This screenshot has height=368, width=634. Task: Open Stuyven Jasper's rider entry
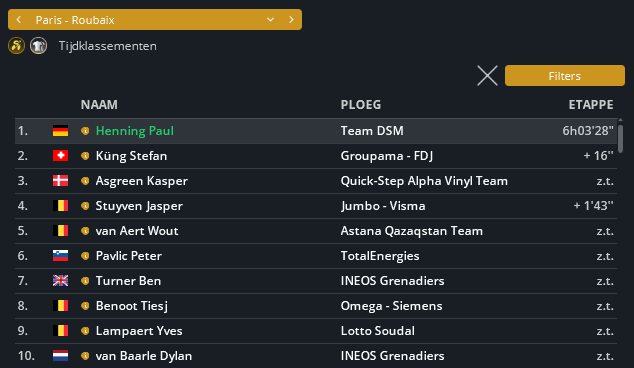tap(139, 206)
